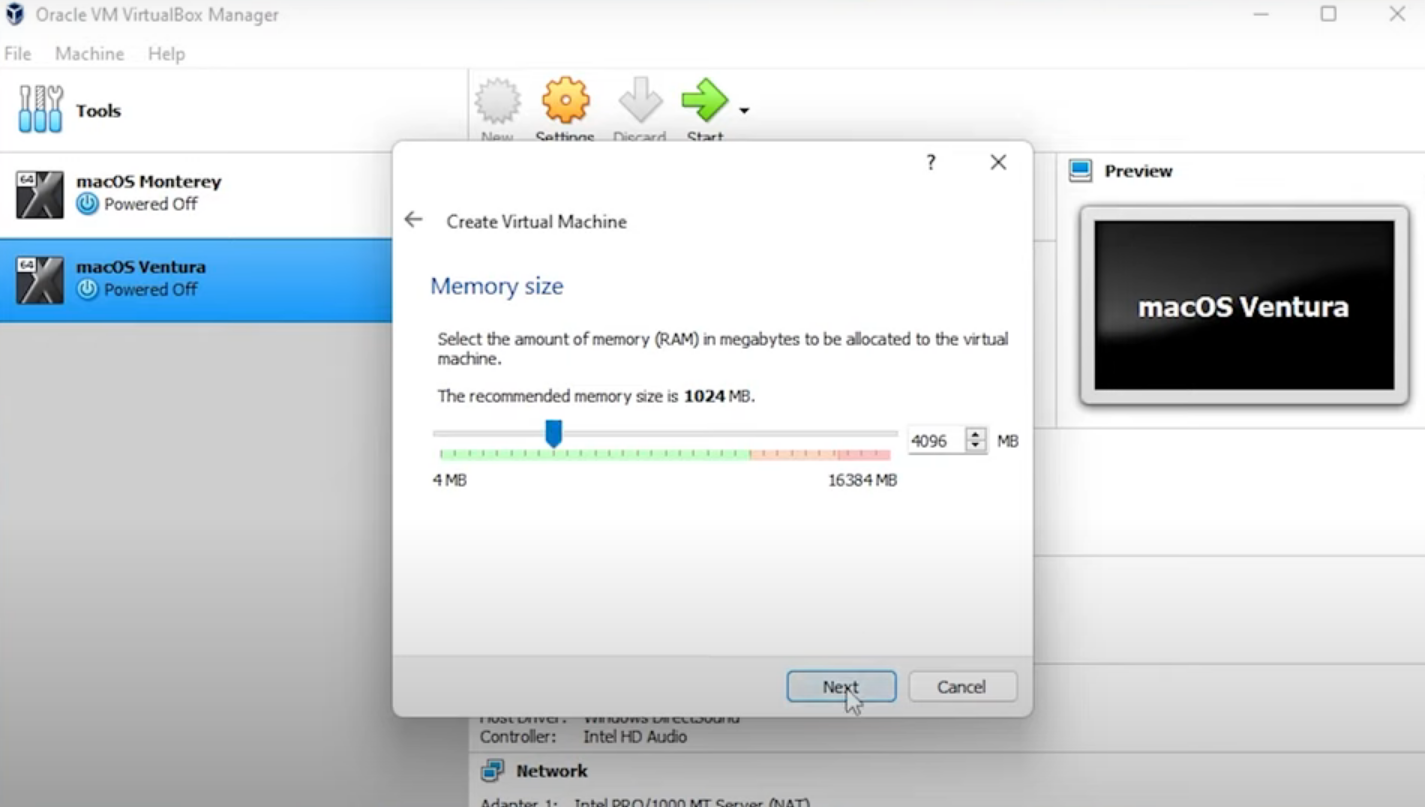Viewport: 1425px width, 807px height.
Task: Click the memory slider handle
Action: tap(553, 434)
